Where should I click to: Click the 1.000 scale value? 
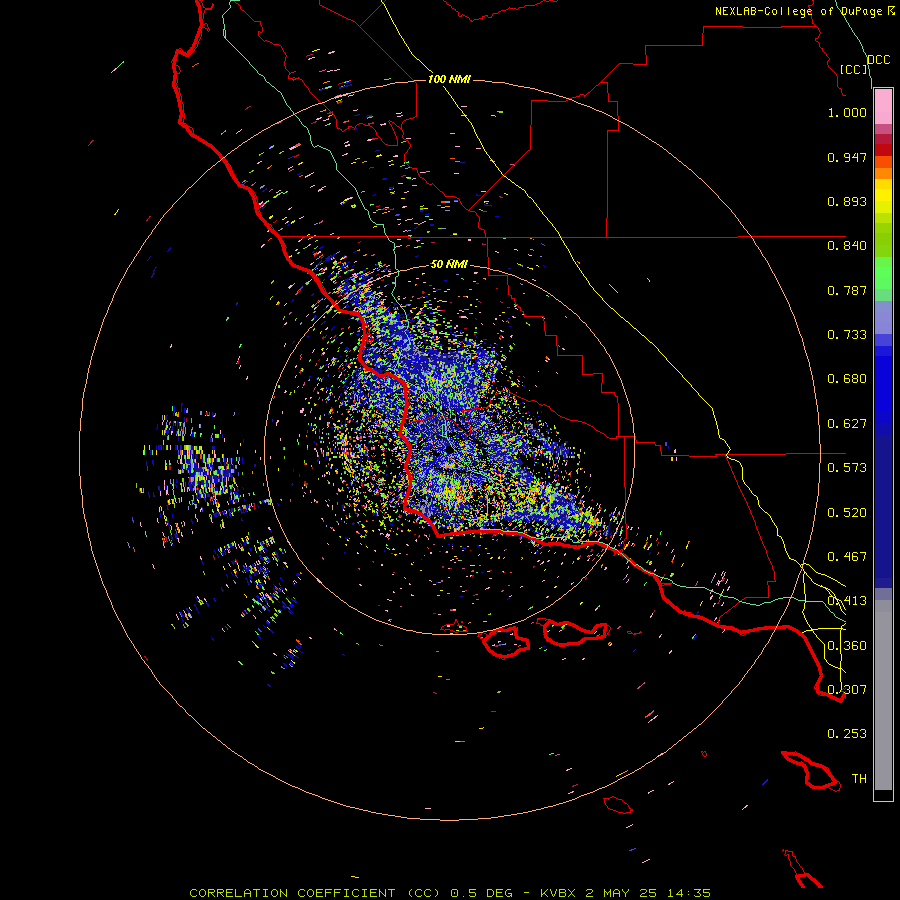click(847, 113)
